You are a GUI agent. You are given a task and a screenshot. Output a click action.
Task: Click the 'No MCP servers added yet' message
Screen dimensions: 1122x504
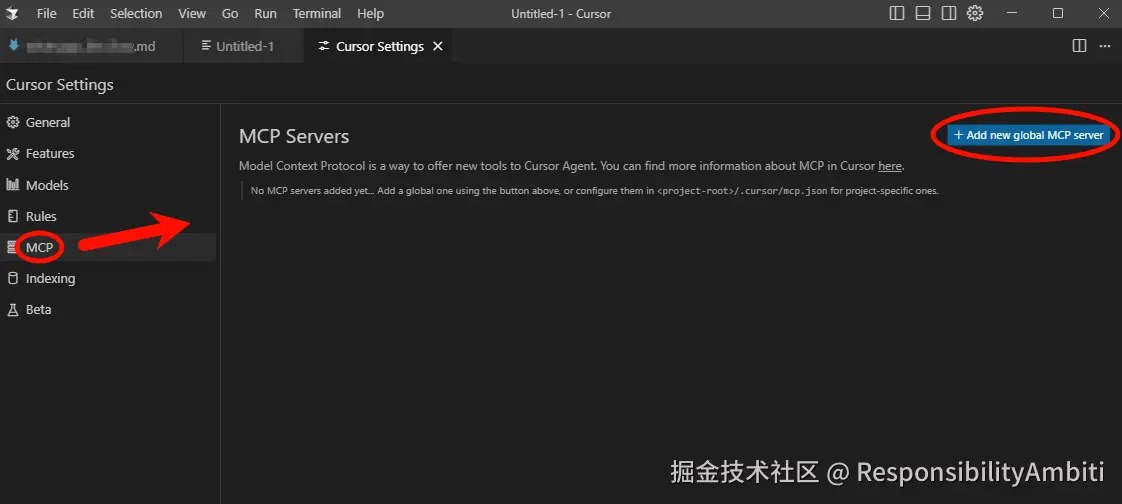(x=594, y=191)
